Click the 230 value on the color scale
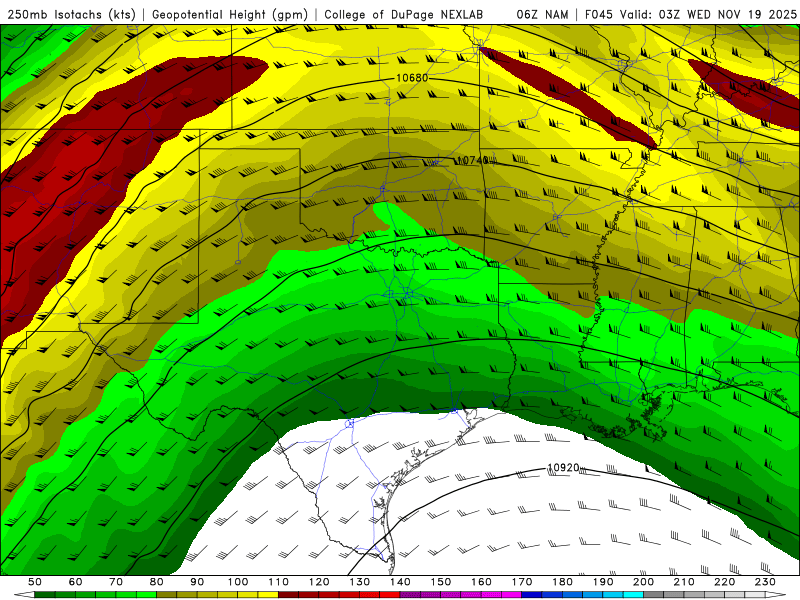Image resolution: width=800 pixels, height=600 pixels. [x=765, y=582]
